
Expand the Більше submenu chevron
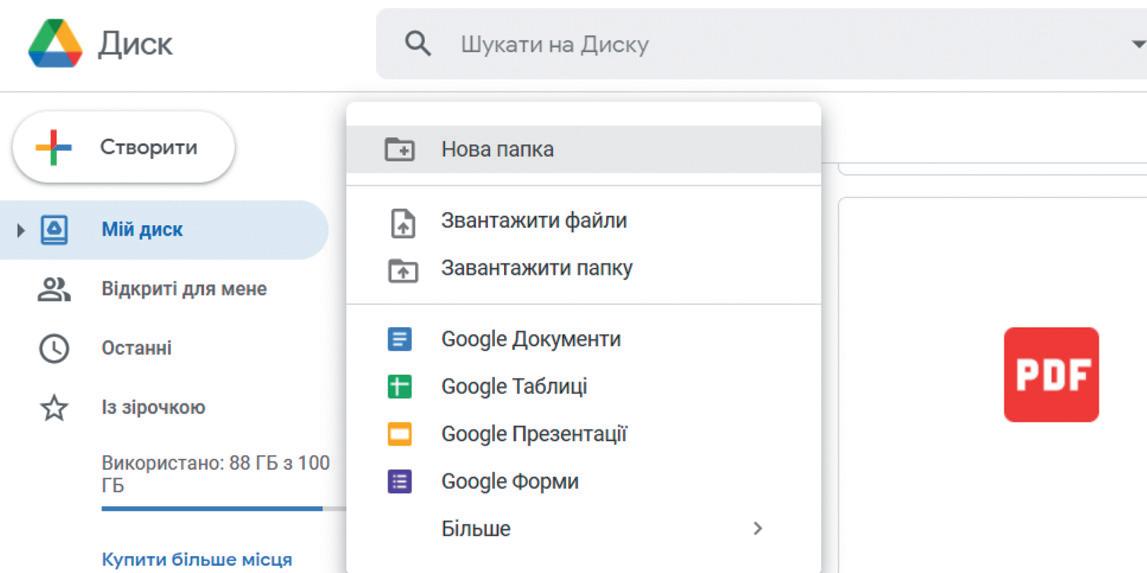[x=758, y=528]
